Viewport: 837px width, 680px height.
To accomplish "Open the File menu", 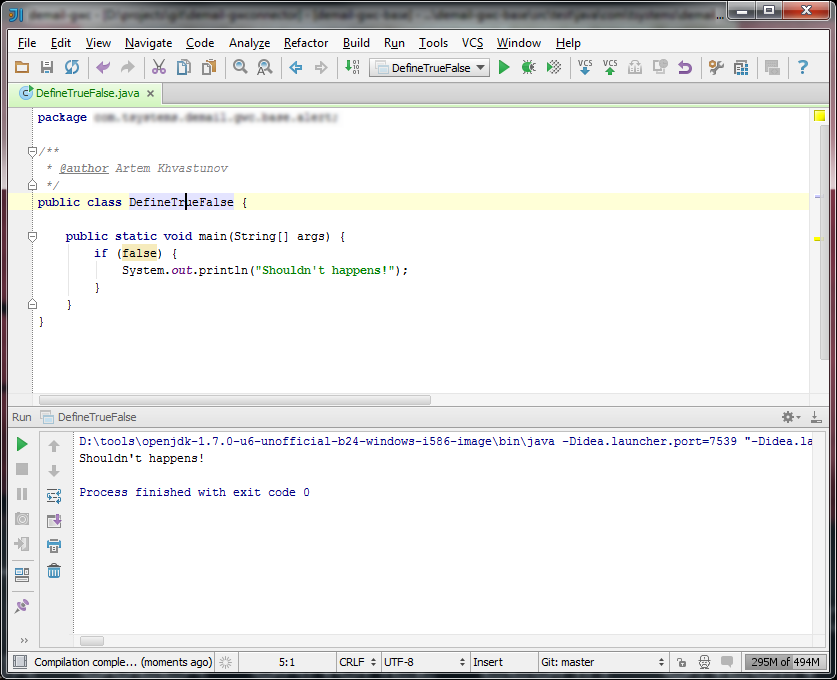I will point(27,43).
